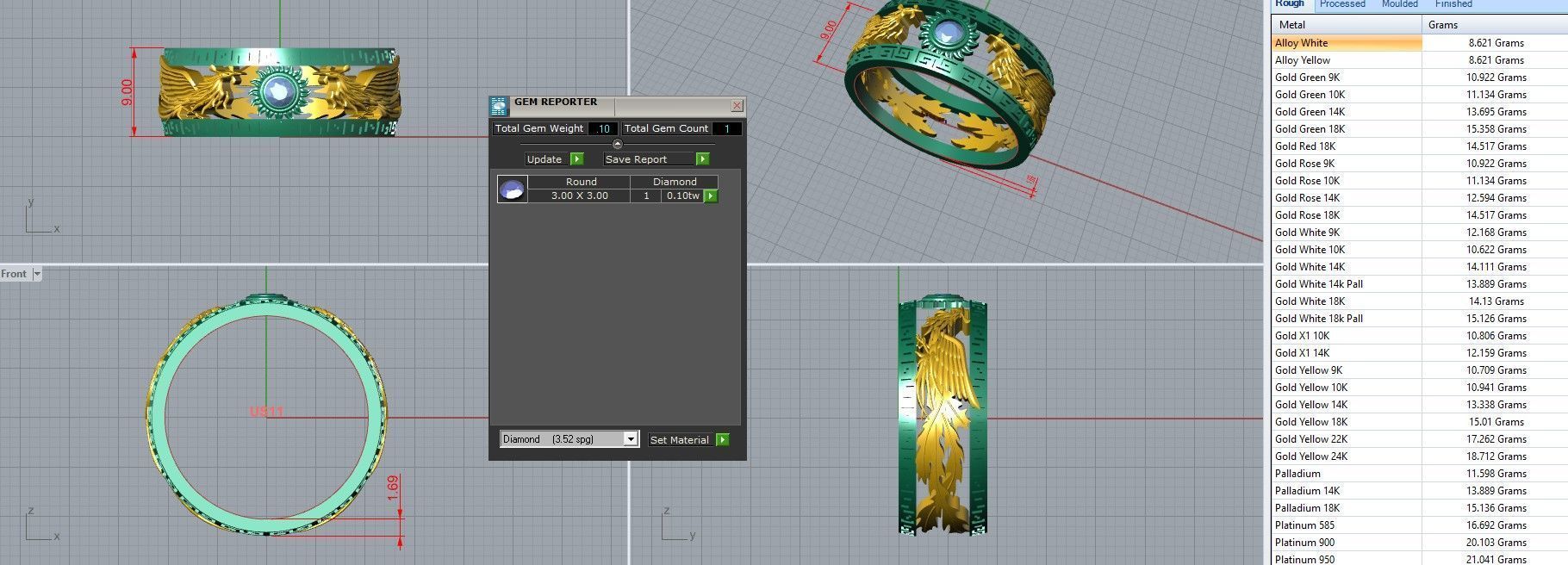Select the round gem thumbnail in Gem Reporter
This screenshot has width=1568, height=565.
click(x=512, y=189)
